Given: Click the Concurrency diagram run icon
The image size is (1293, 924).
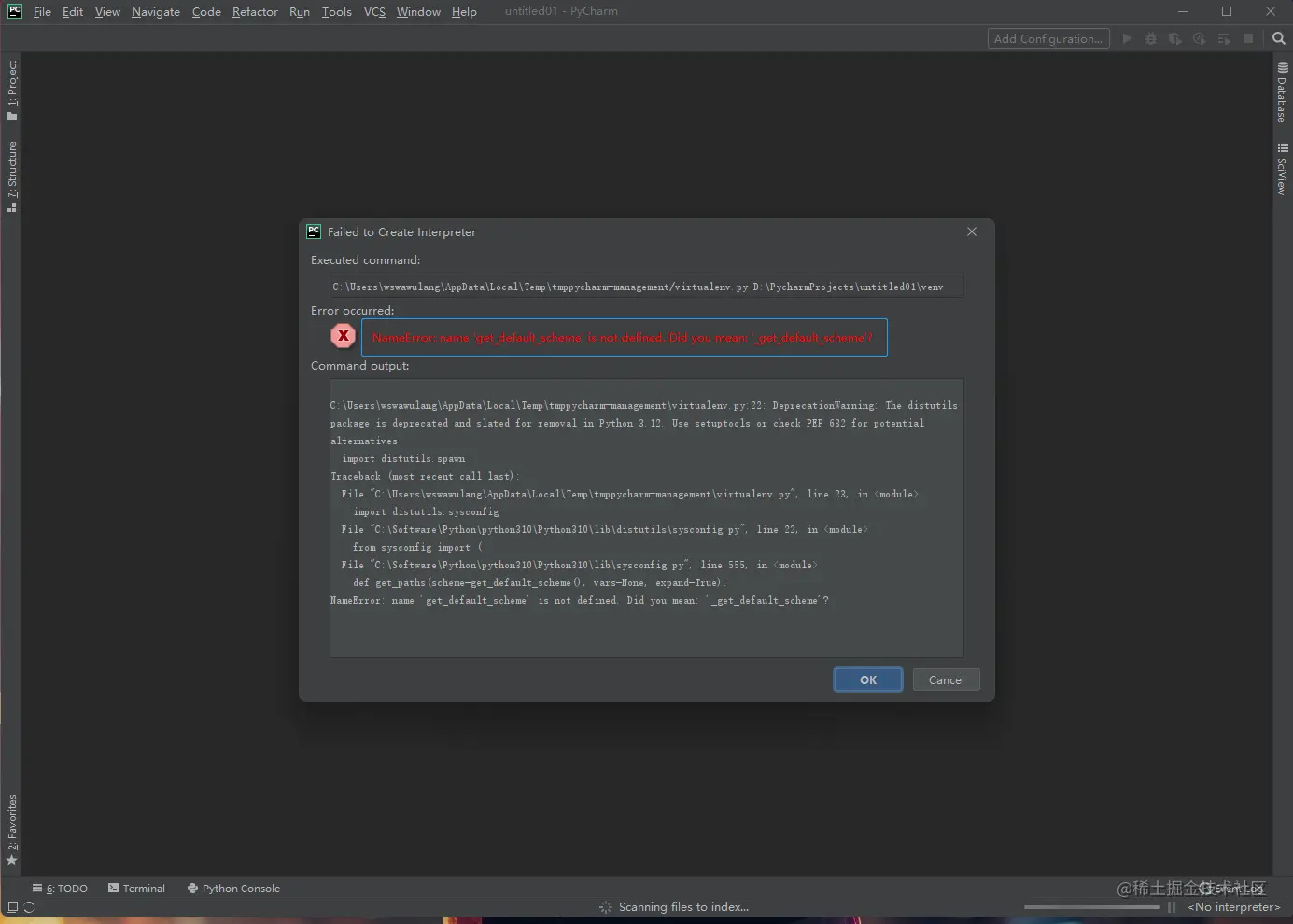Looking at the screenshot, I should 1224,38.
